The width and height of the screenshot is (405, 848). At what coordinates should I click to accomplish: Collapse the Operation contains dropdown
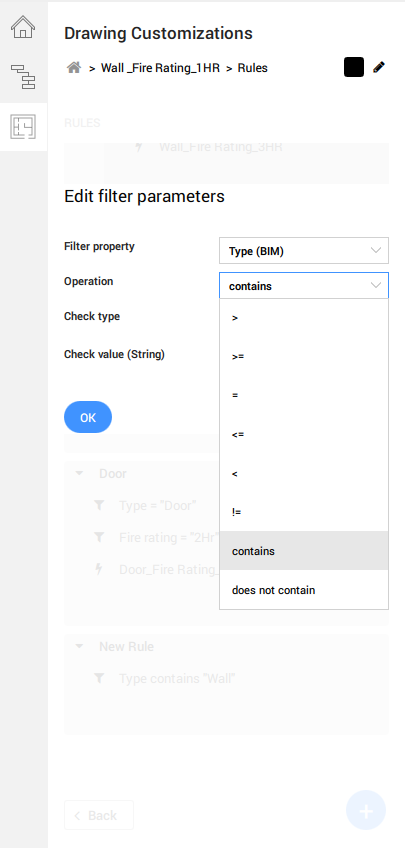pos(304,286)
